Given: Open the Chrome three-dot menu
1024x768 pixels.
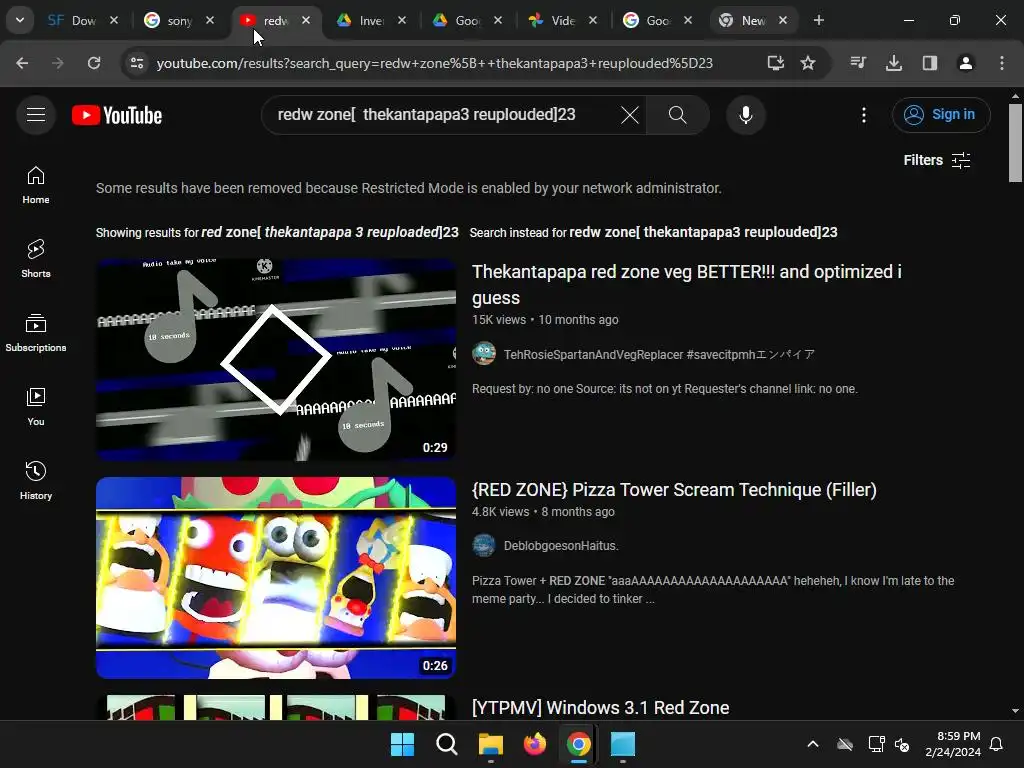Looking at the screenshot, I should (1002, 63).
